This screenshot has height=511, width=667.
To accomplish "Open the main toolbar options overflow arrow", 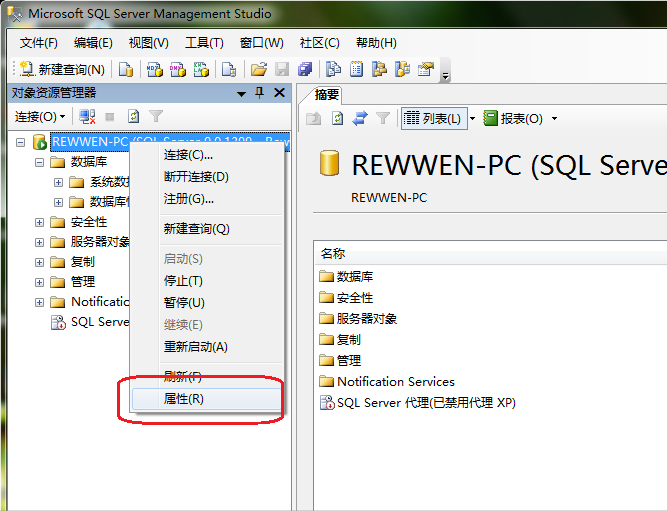I will (x=445, y=76).
